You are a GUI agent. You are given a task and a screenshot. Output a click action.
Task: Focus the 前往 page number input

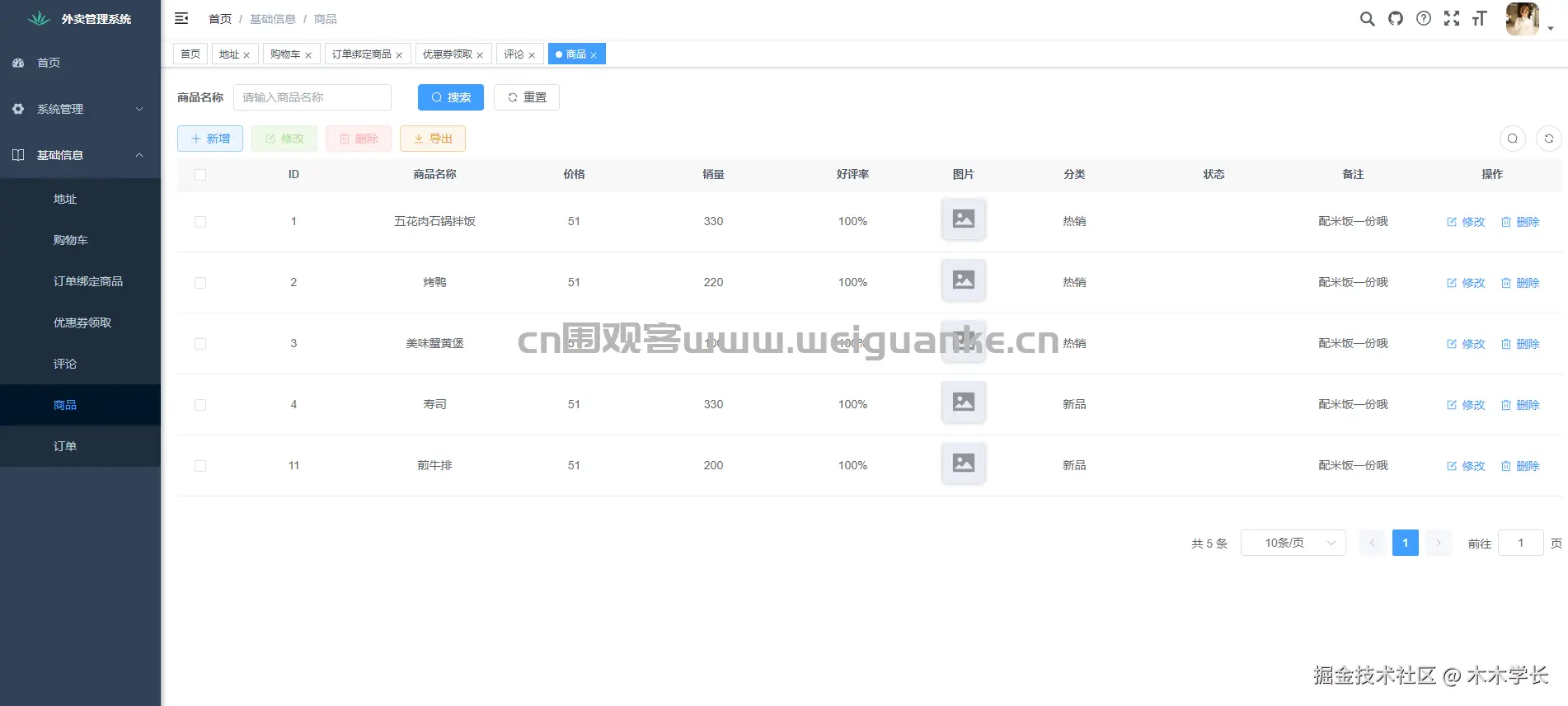point(1520,543)
